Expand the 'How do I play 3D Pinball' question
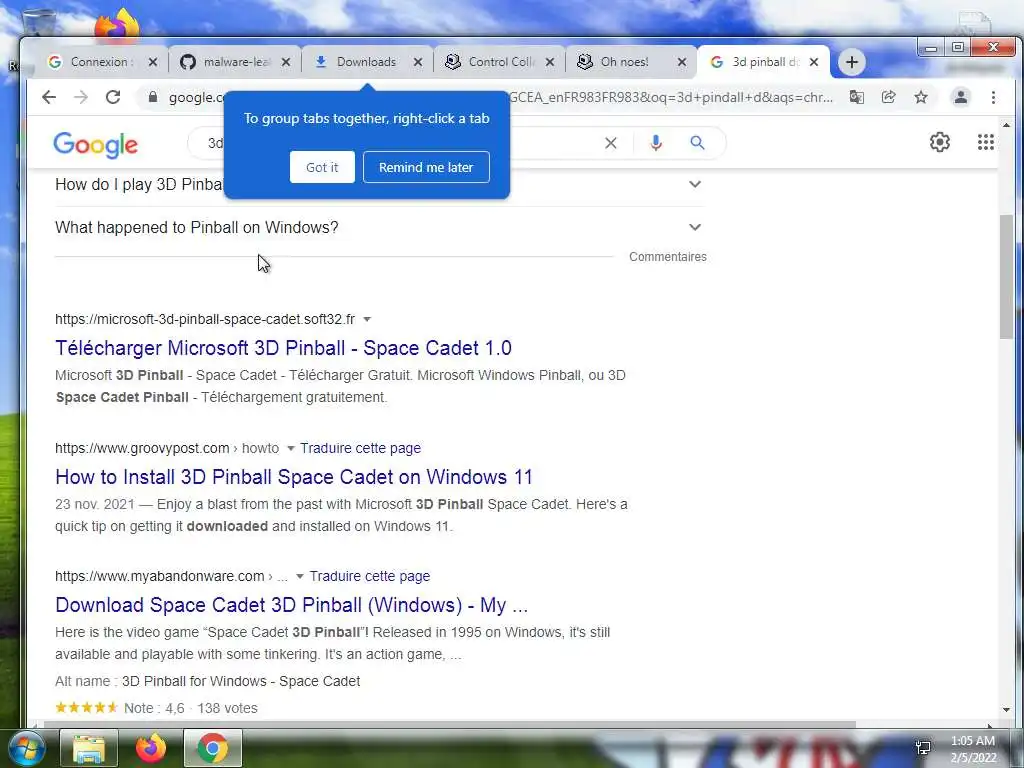 [x=695, y=184]
